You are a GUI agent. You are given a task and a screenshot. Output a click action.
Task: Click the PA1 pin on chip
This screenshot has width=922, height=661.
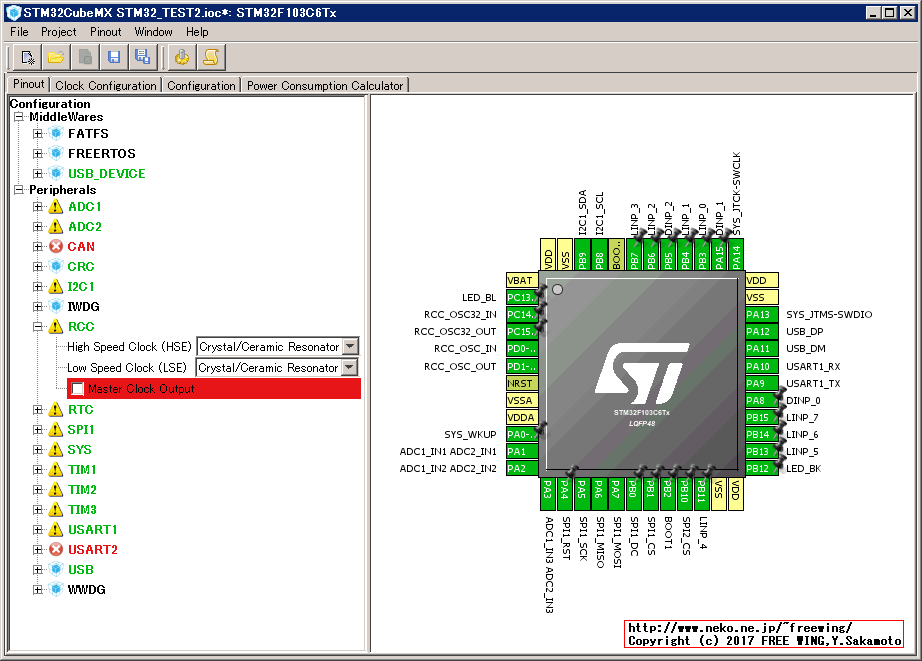click(522, 452)
